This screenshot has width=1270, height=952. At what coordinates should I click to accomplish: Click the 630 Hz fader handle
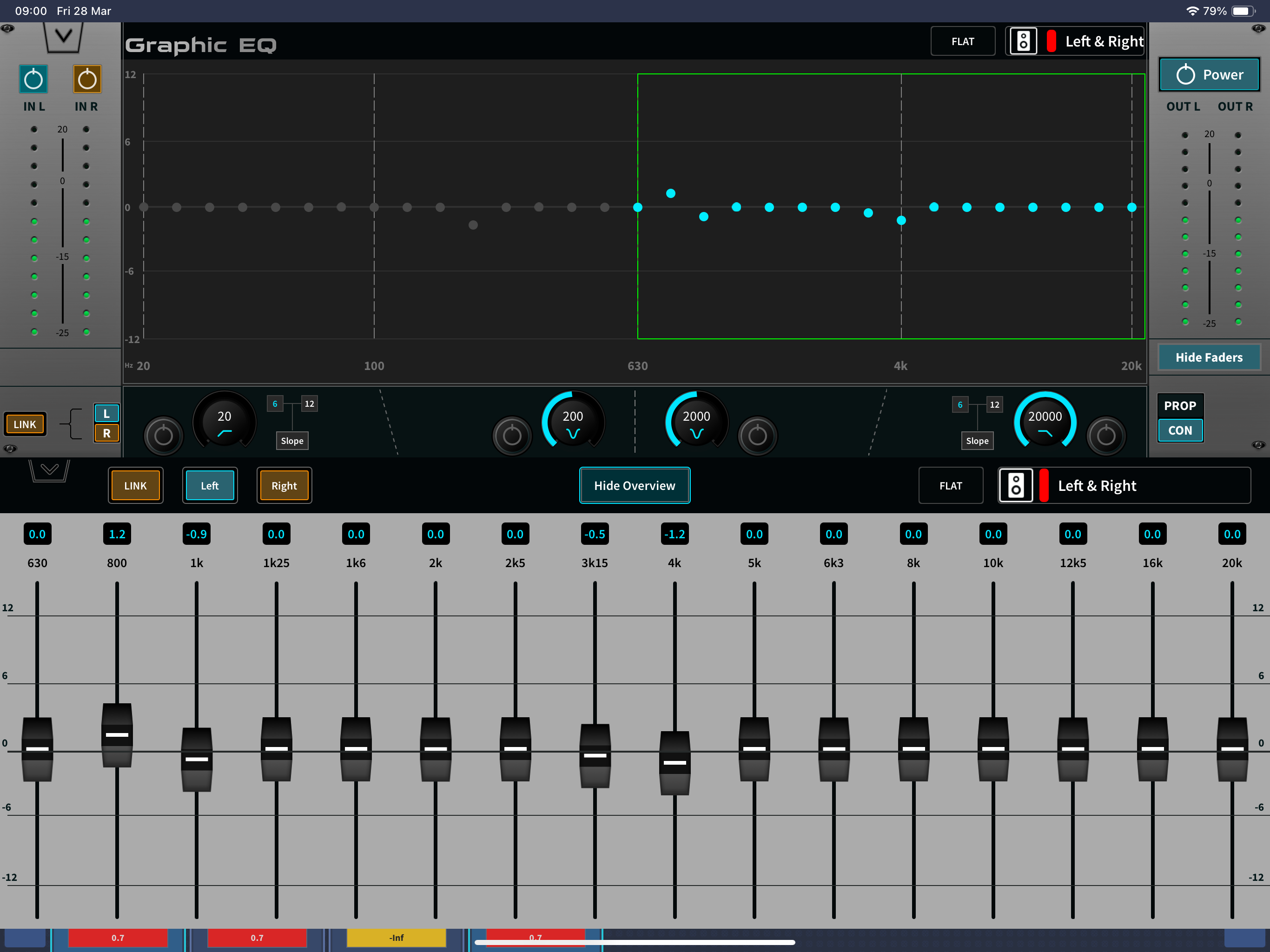37,749
